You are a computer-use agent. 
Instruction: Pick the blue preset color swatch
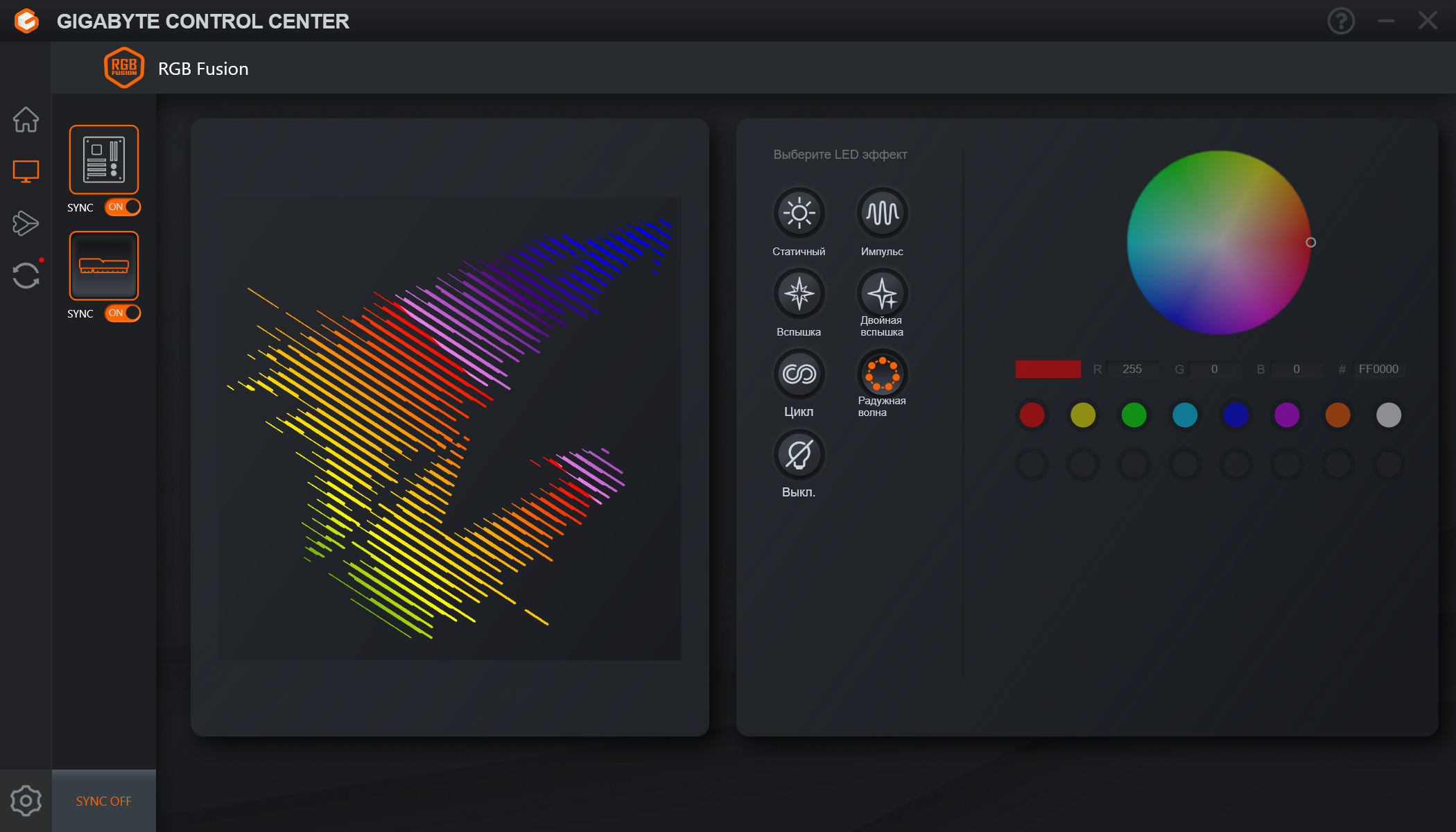pos(1236,415)
